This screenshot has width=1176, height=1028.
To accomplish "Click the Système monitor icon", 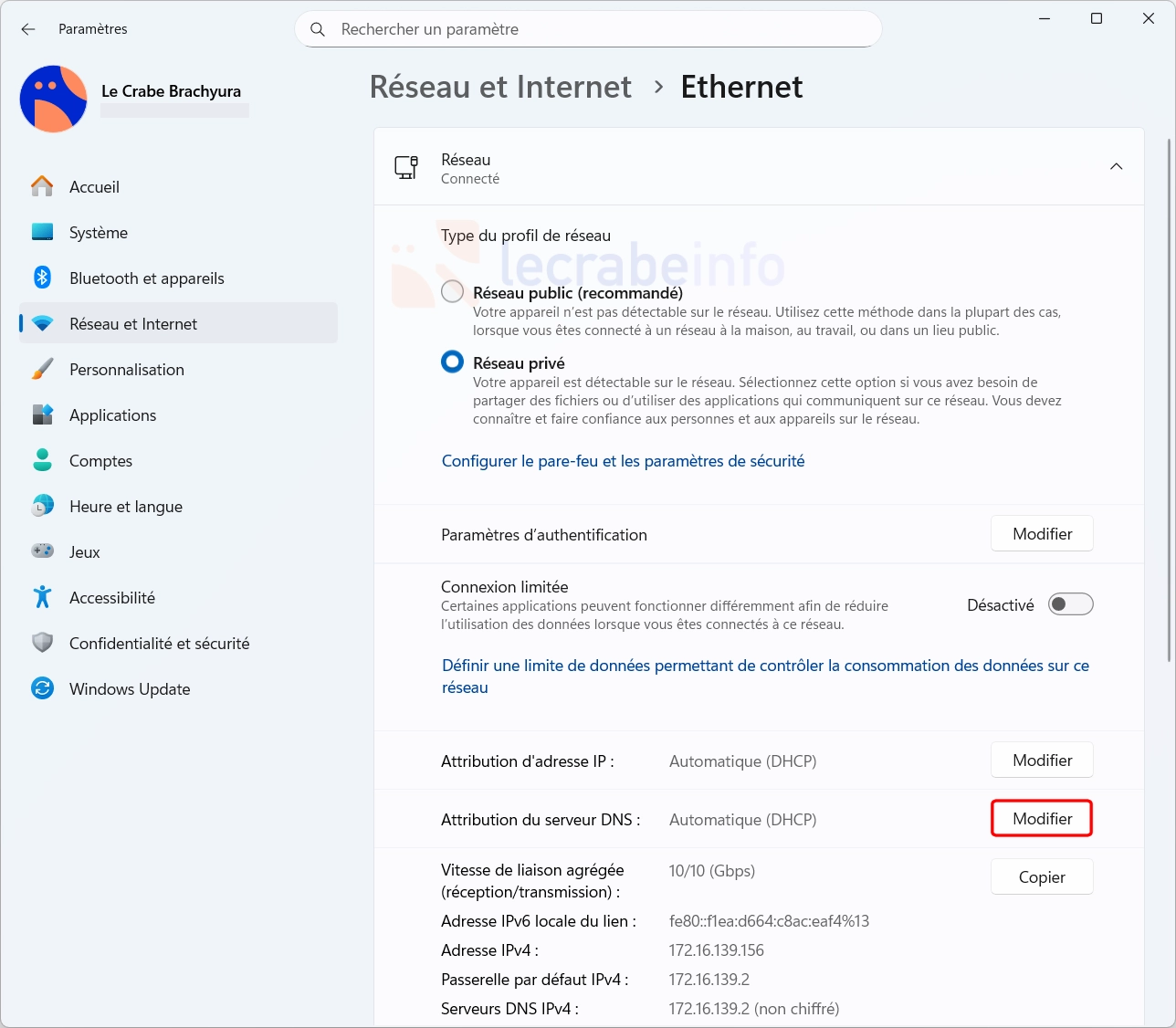I will (42, 232).
